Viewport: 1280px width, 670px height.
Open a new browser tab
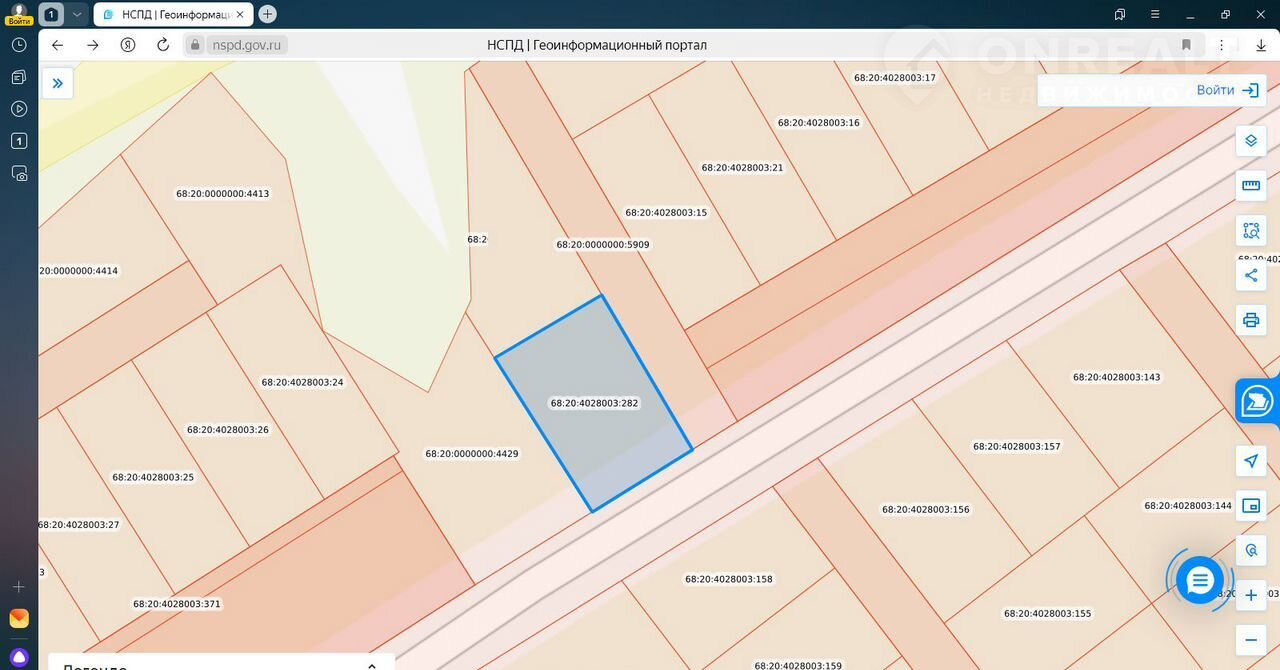point(267,14)
